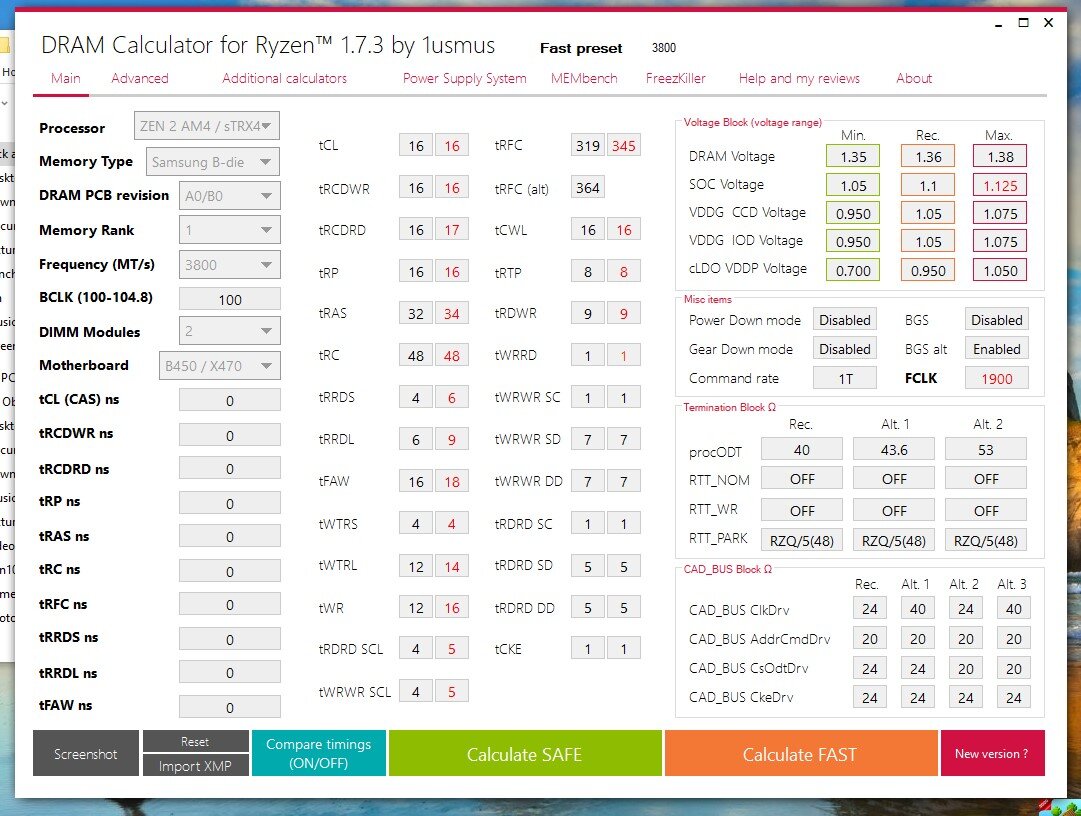This screenshot has height=816, width=1081.
Task: Toggle Compare timings (ON/OFF)
Action: 319,753
